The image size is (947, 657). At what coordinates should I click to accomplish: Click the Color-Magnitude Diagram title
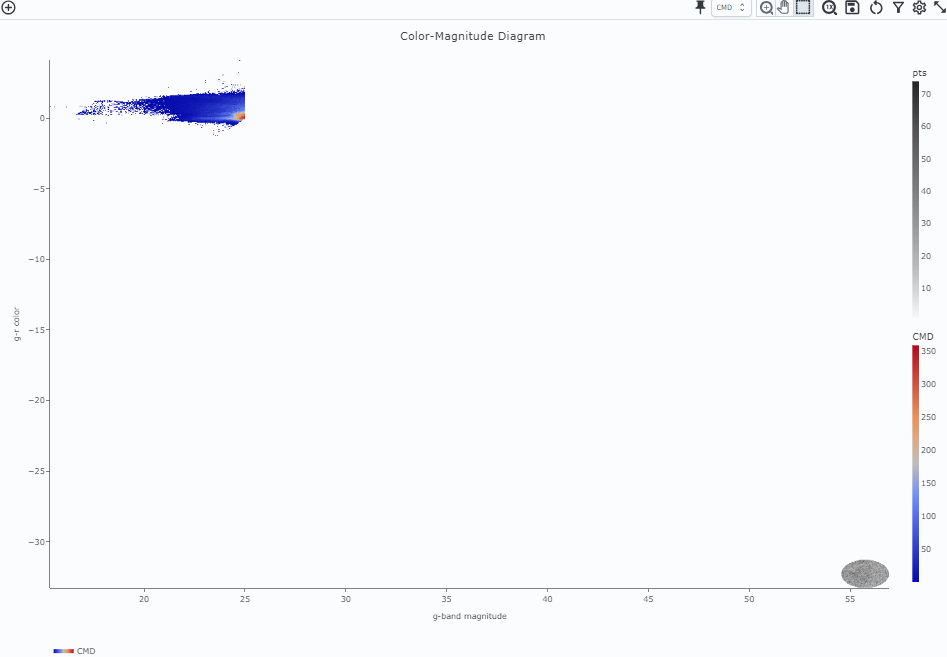473,36
